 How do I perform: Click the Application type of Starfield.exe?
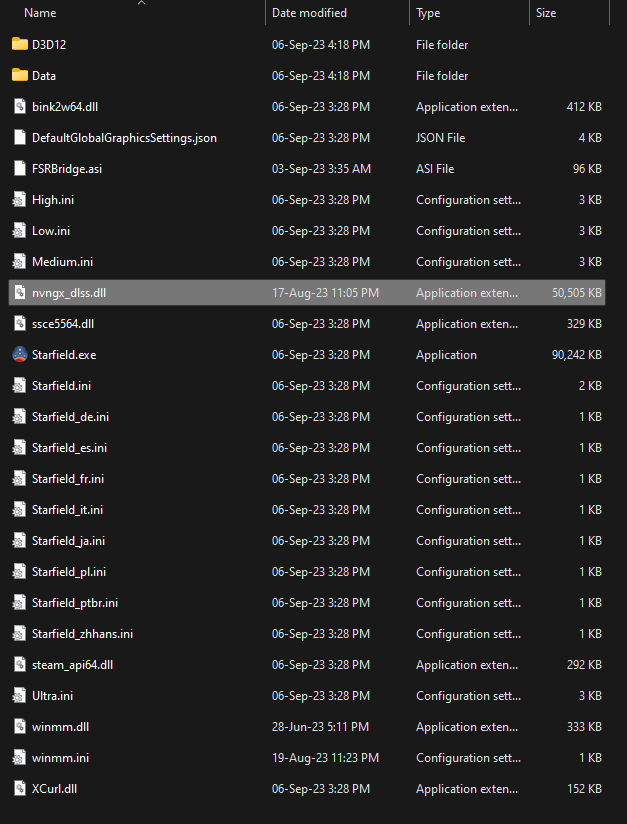(x=446, y=355)
